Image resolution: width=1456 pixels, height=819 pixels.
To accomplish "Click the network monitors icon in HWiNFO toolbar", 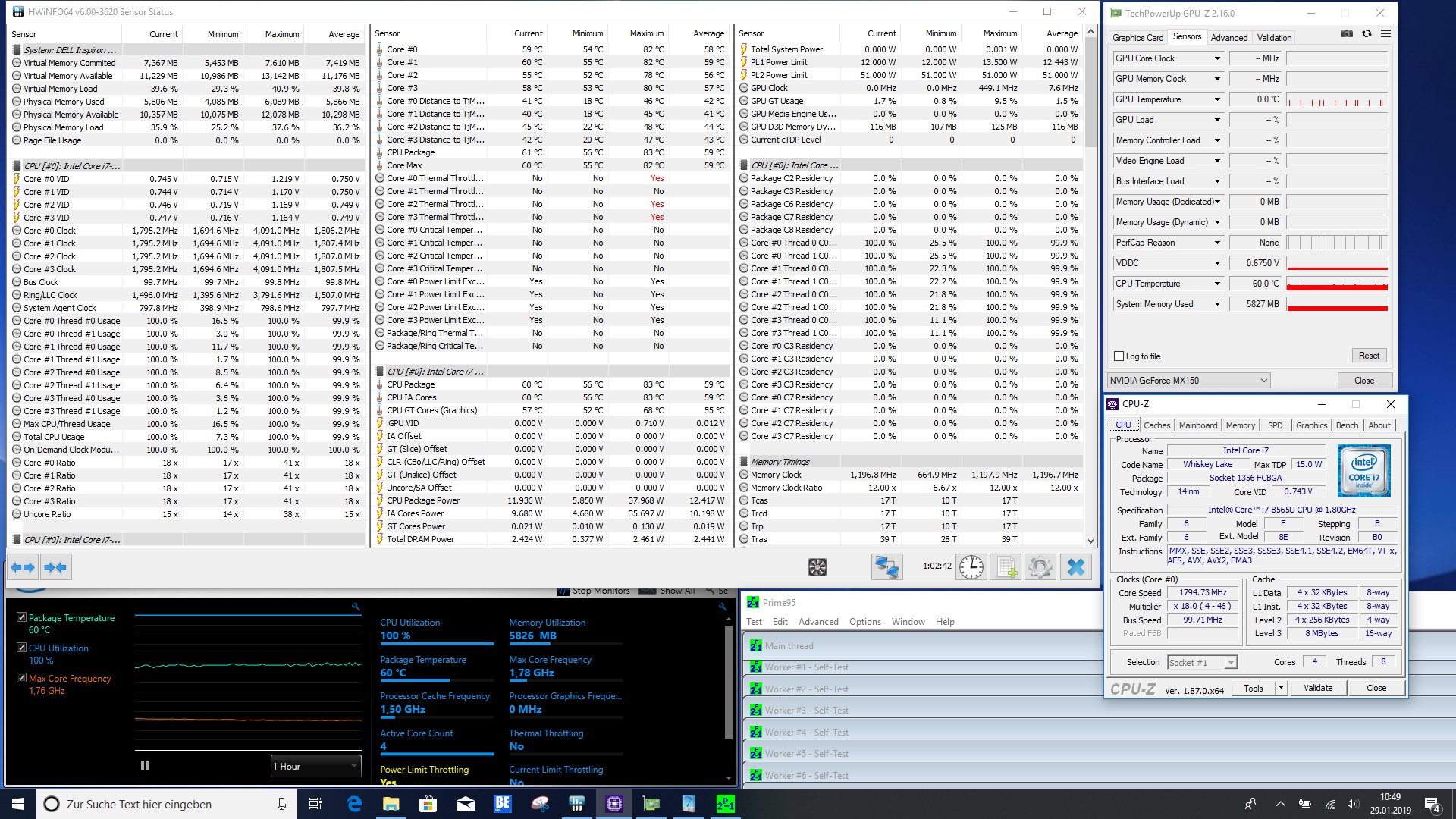I will click(x=886, y=567).
